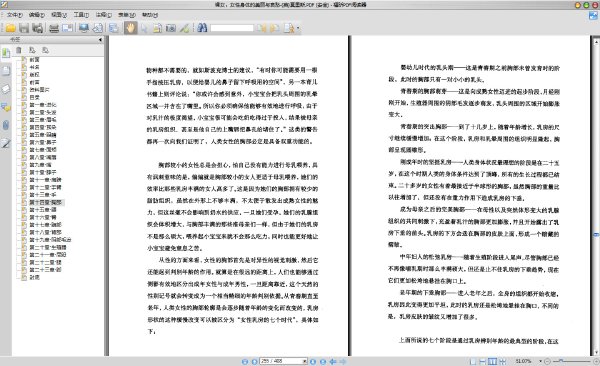This screenshot has height=366, width=600.
Task: Select the 第九章 bookmark
Action: 40,165
